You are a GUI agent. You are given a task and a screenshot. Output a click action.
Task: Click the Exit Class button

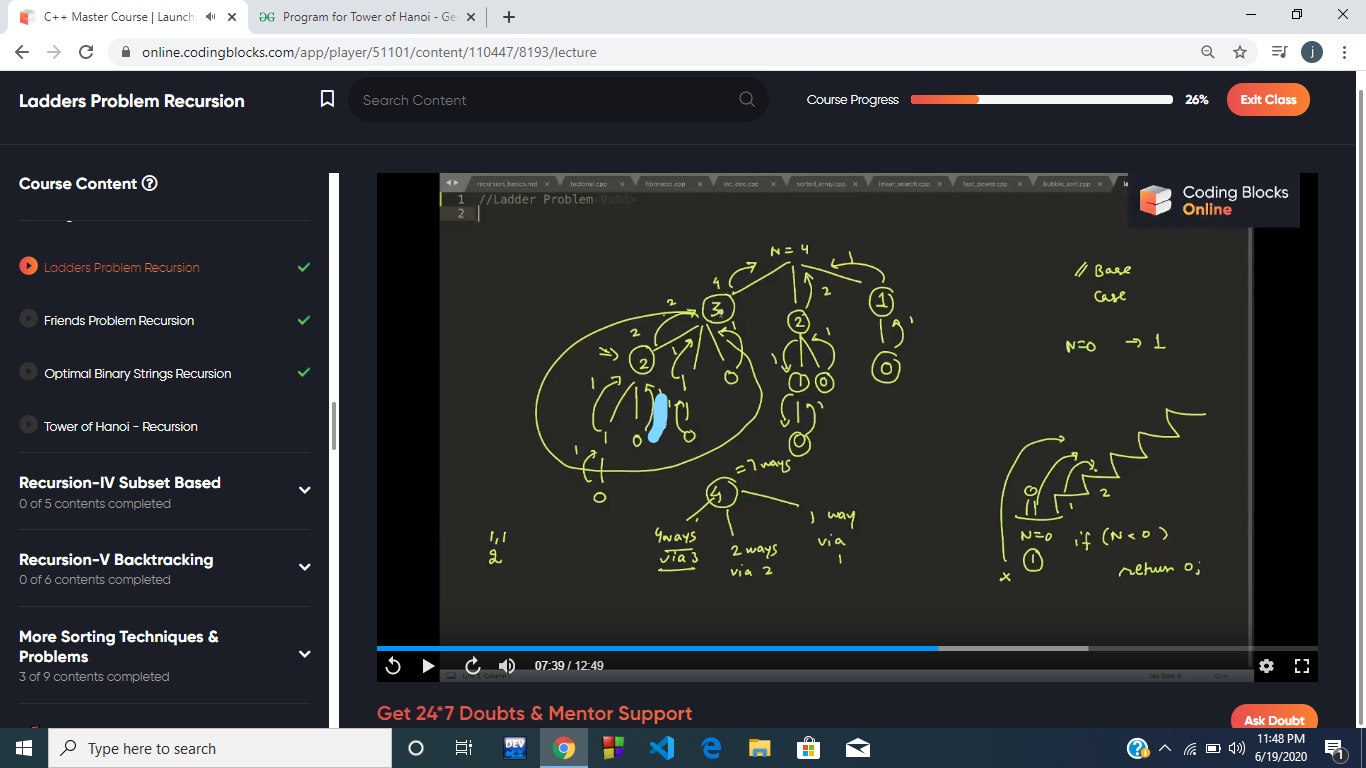tap(1267, 100)
